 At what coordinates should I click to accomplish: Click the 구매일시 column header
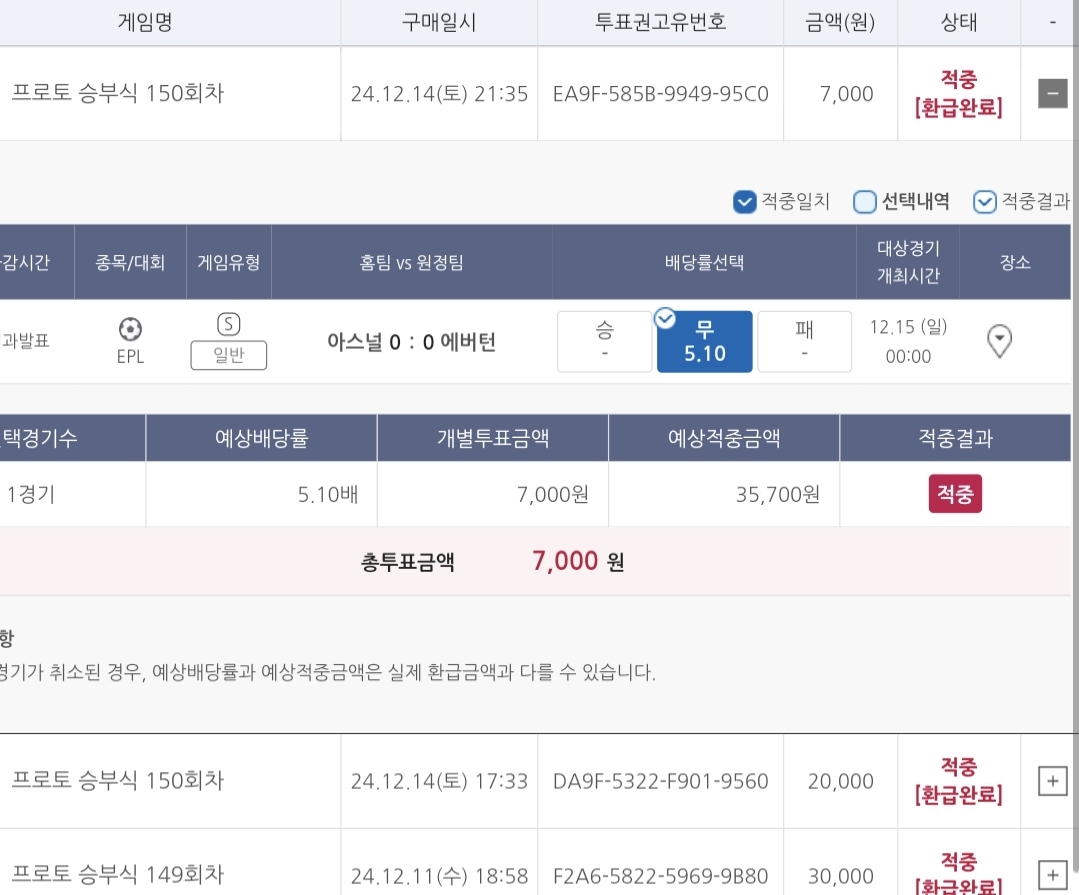tap(438, 22)
